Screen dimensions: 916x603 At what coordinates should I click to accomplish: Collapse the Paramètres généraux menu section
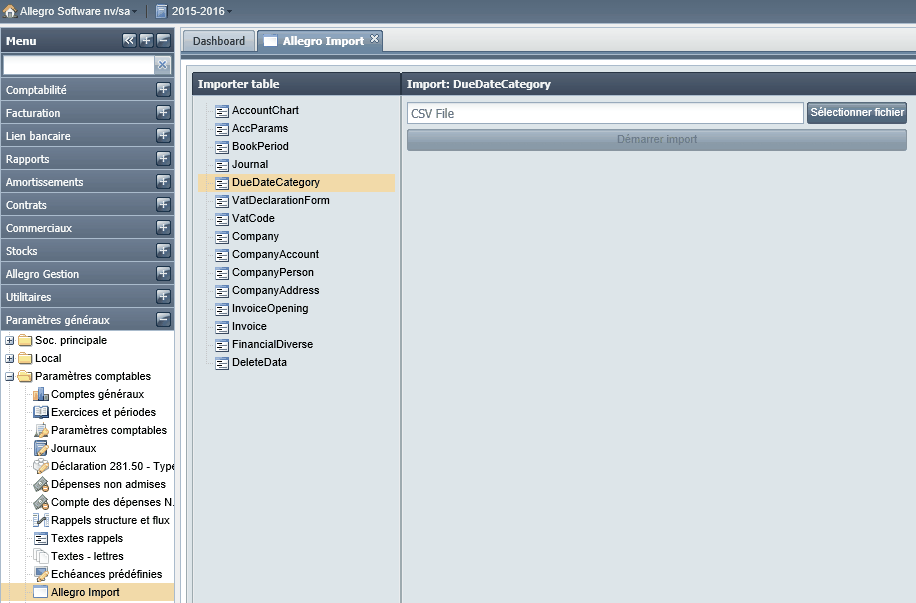coord(164,320)
